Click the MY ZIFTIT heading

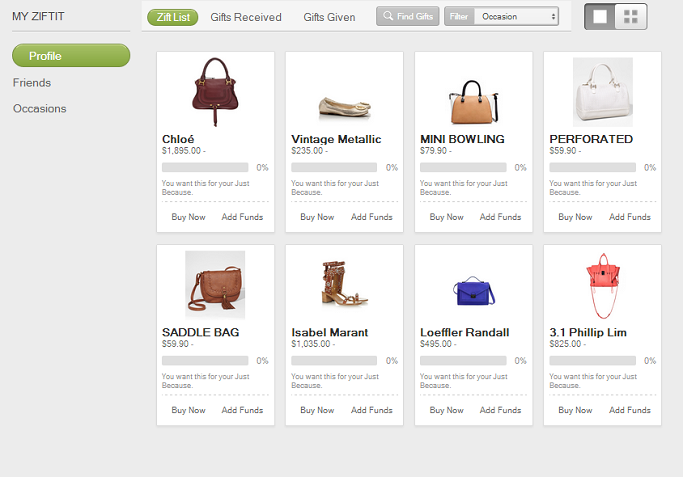coord(38,17)
